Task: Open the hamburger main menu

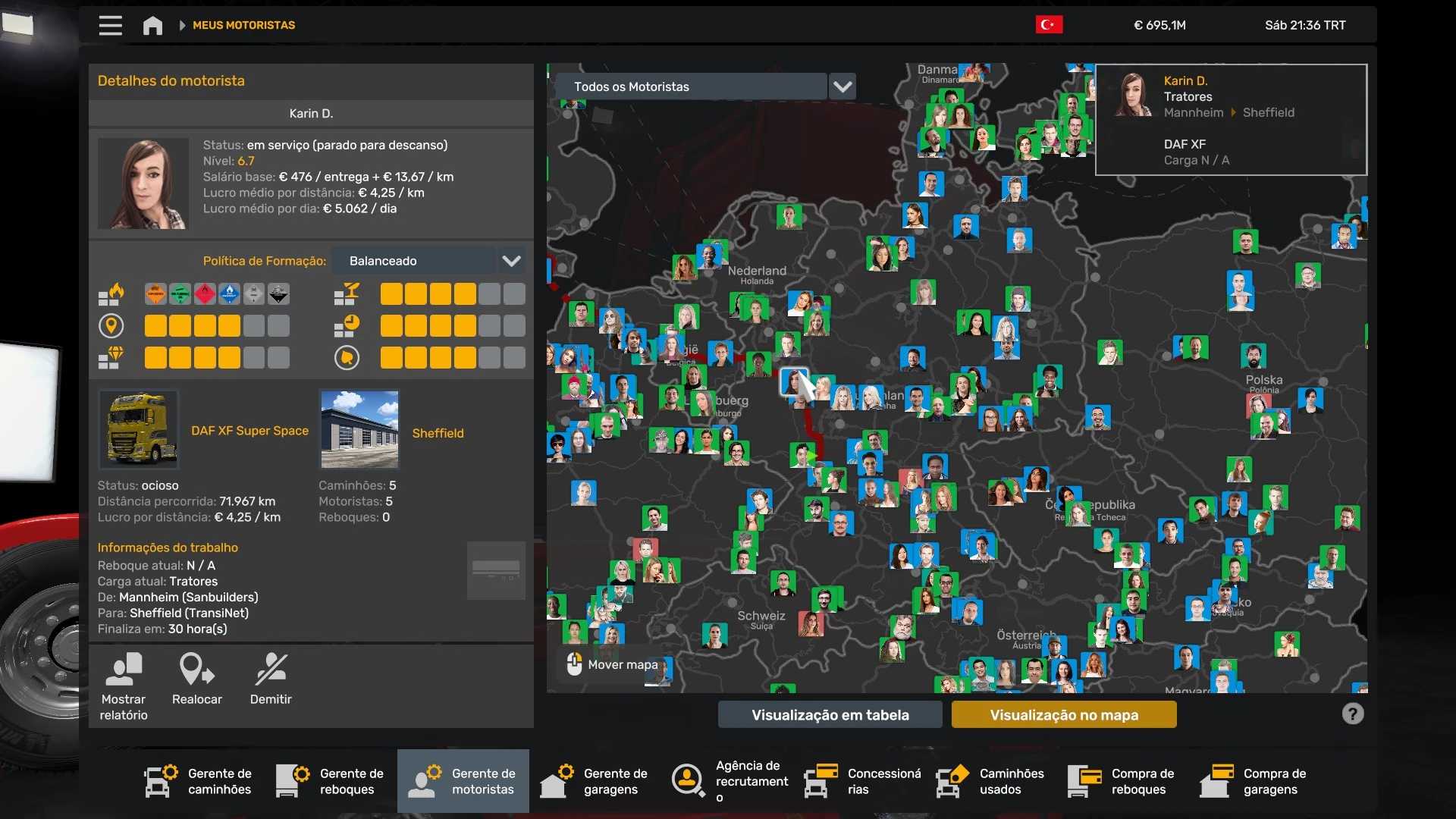Action: pyautogui.click(x=110, y=25)
